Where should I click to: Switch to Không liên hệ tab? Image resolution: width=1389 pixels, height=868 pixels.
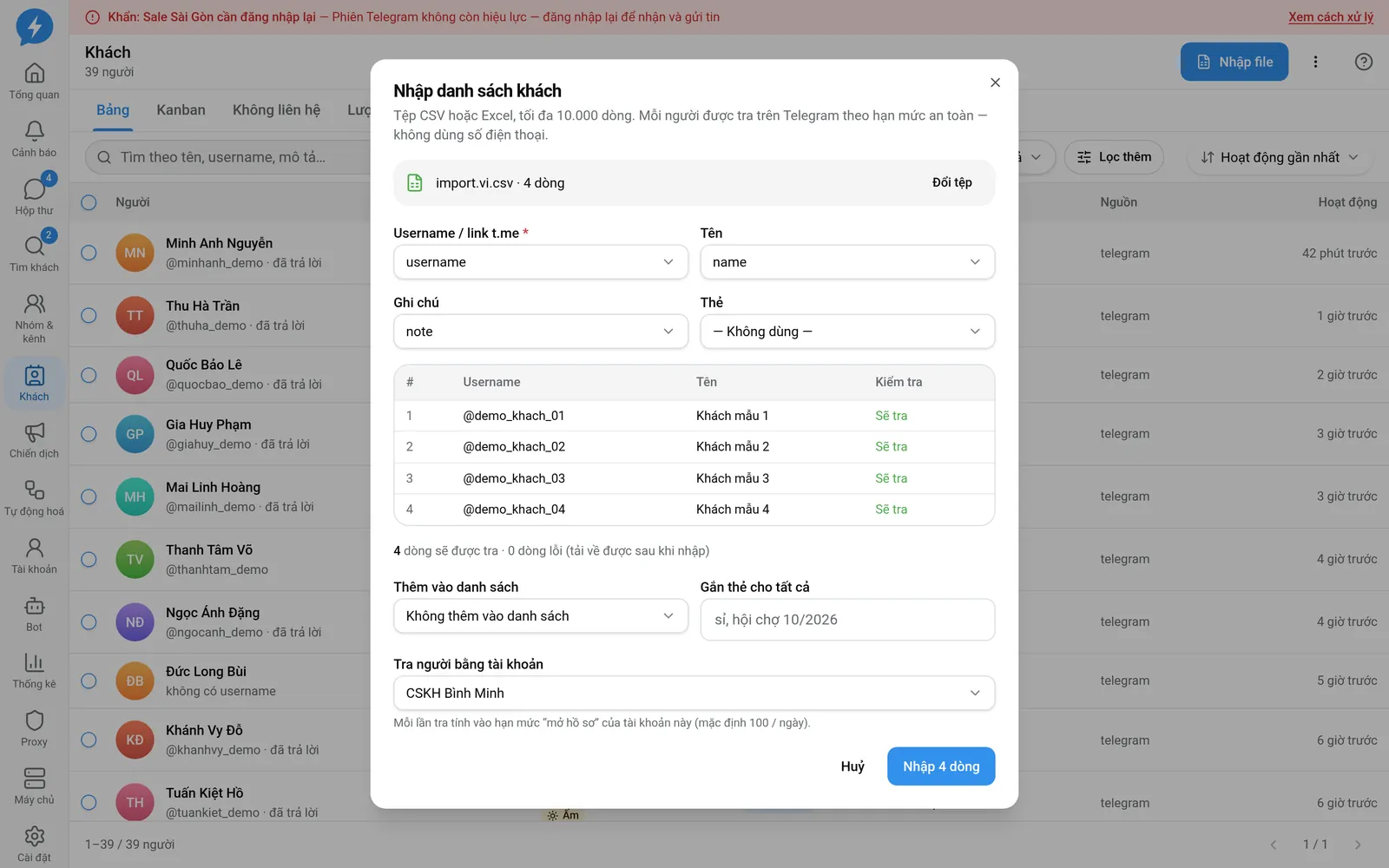[x=276, y=110]
